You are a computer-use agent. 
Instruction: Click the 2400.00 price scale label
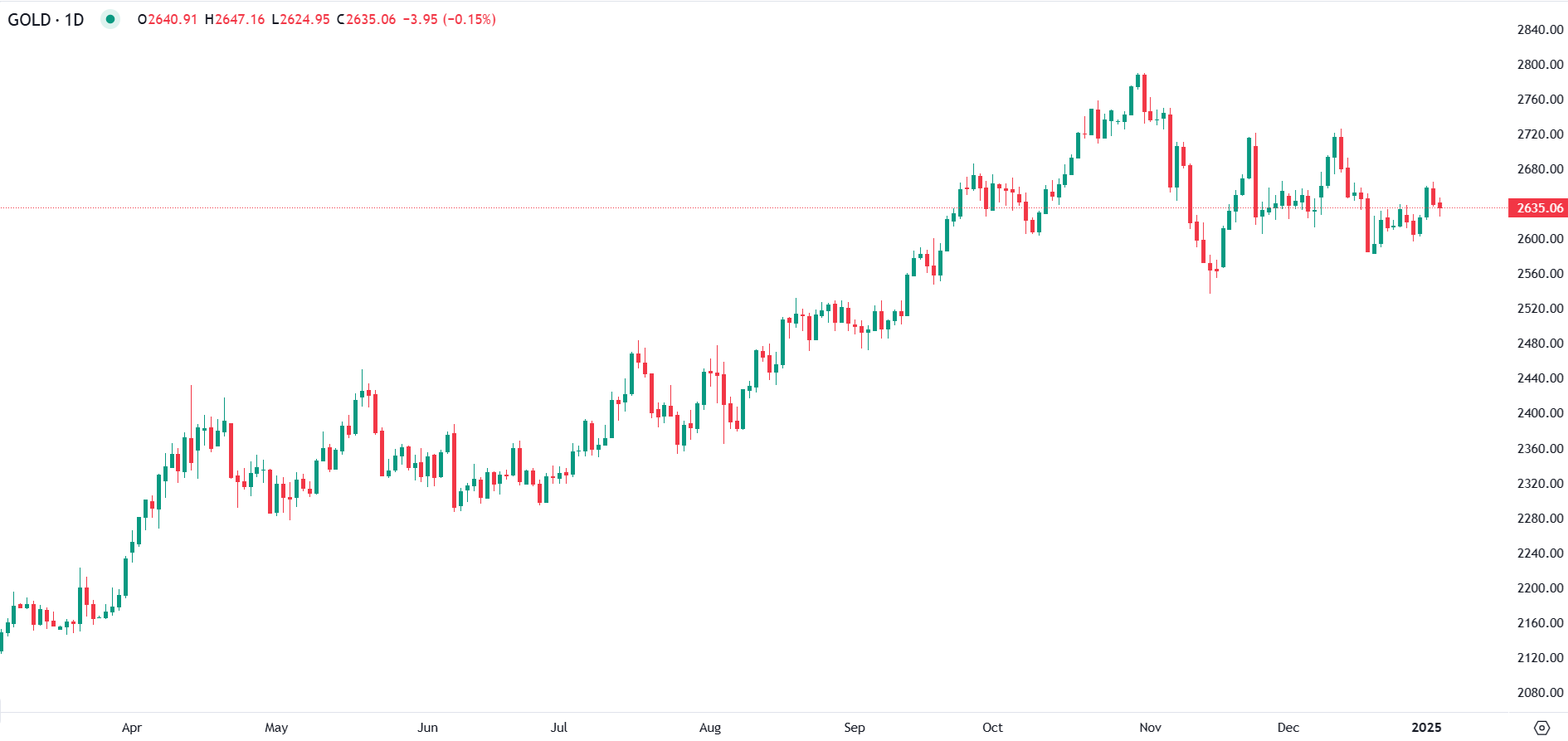(x=1540, y=413)
